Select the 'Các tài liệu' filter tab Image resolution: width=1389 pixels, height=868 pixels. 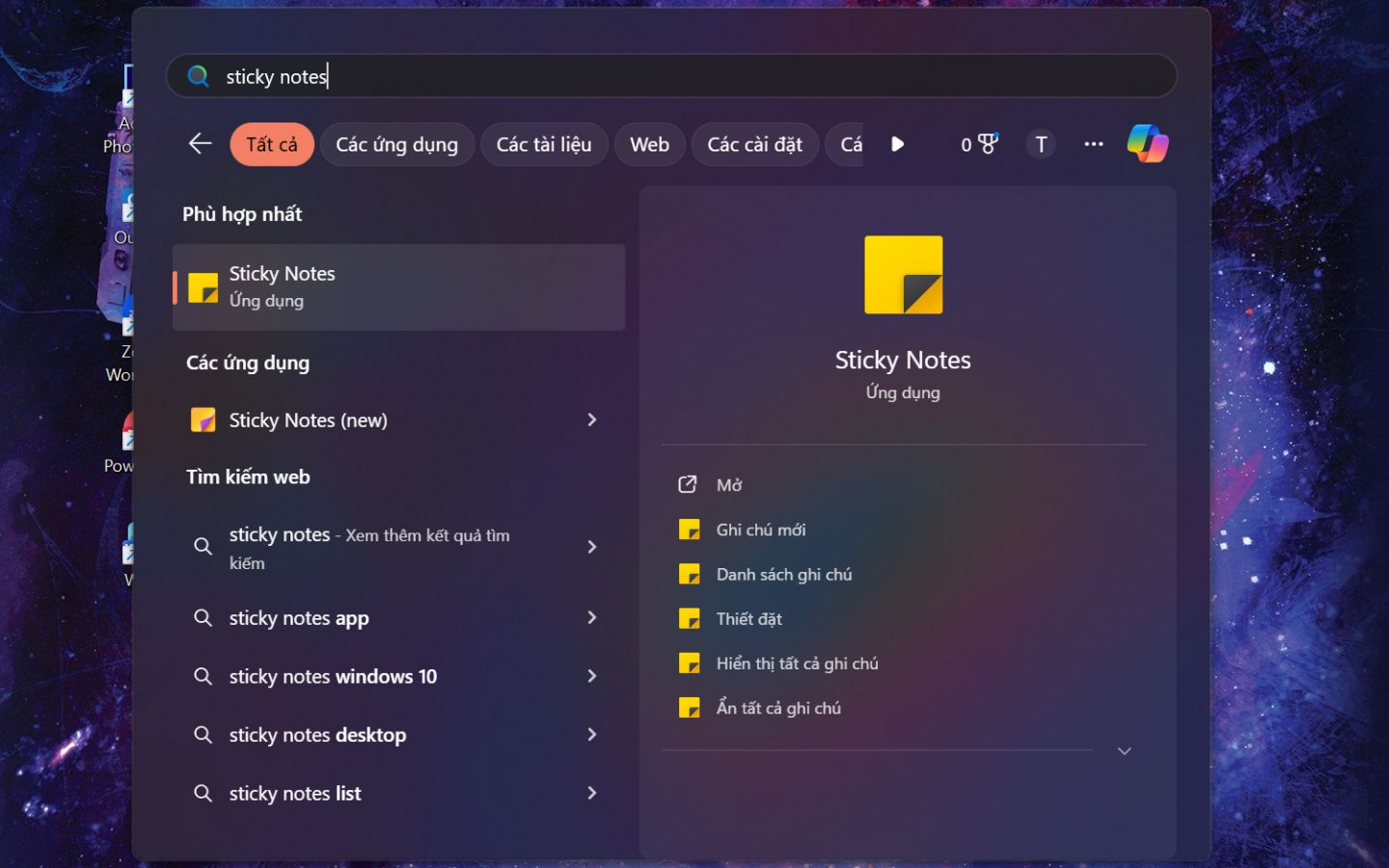(x=543, y=145)
